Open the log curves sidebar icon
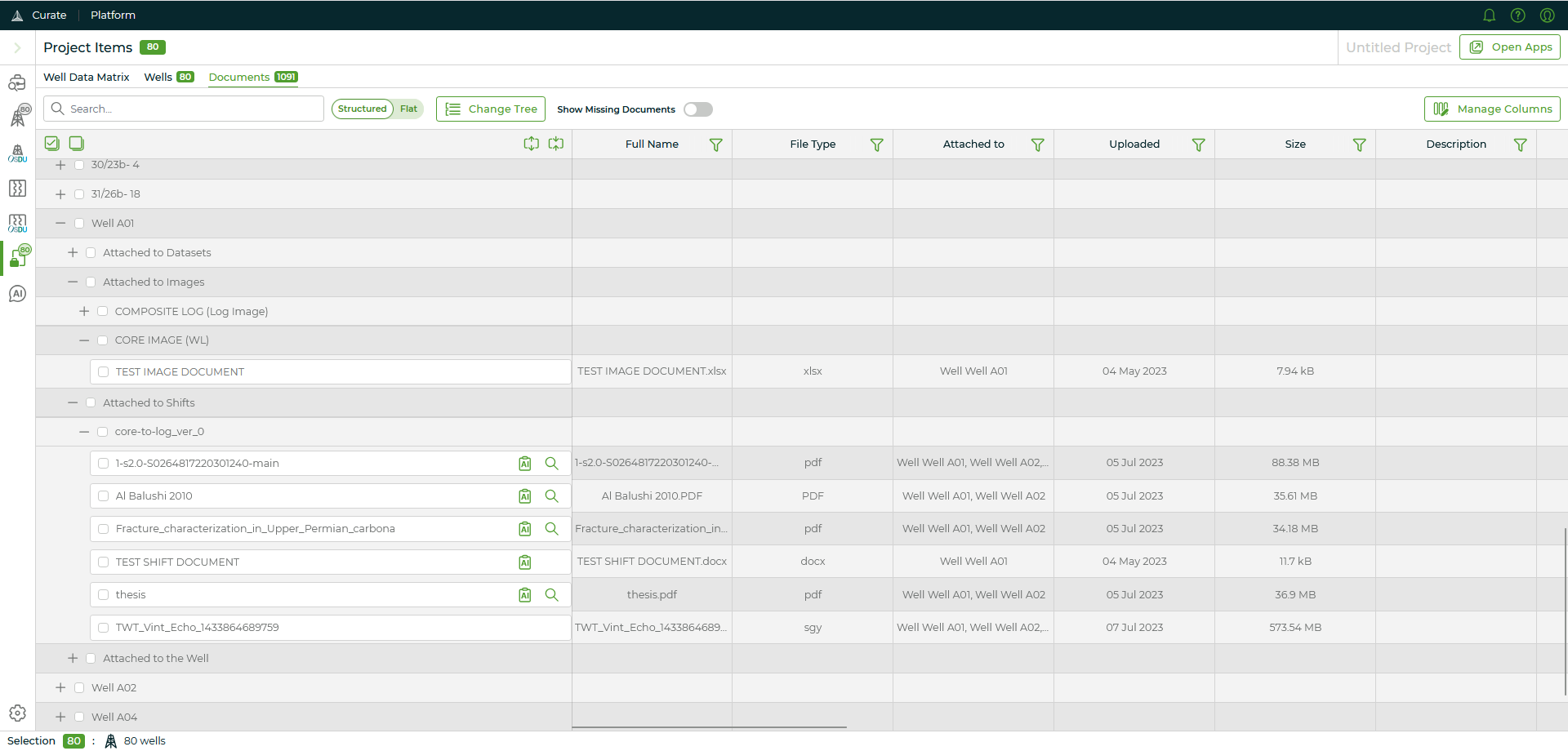The height and width of the screenshot is (751, 1568). [17, 189]
